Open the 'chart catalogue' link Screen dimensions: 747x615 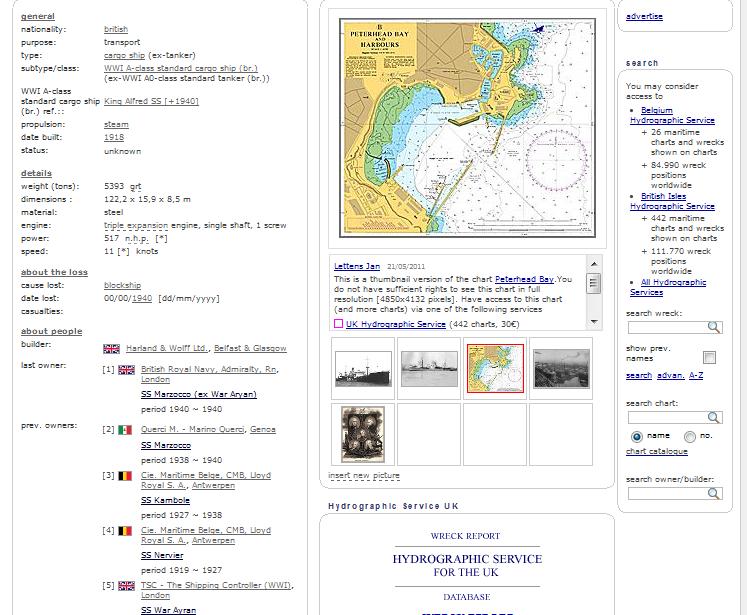coord(656,451)
